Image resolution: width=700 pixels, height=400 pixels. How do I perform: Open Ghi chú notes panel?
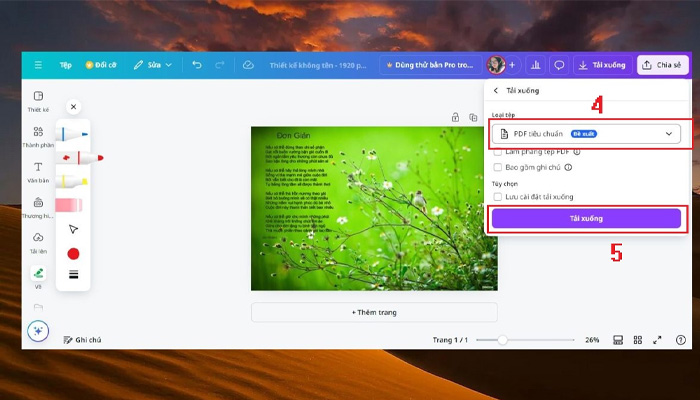pos(83,340)
